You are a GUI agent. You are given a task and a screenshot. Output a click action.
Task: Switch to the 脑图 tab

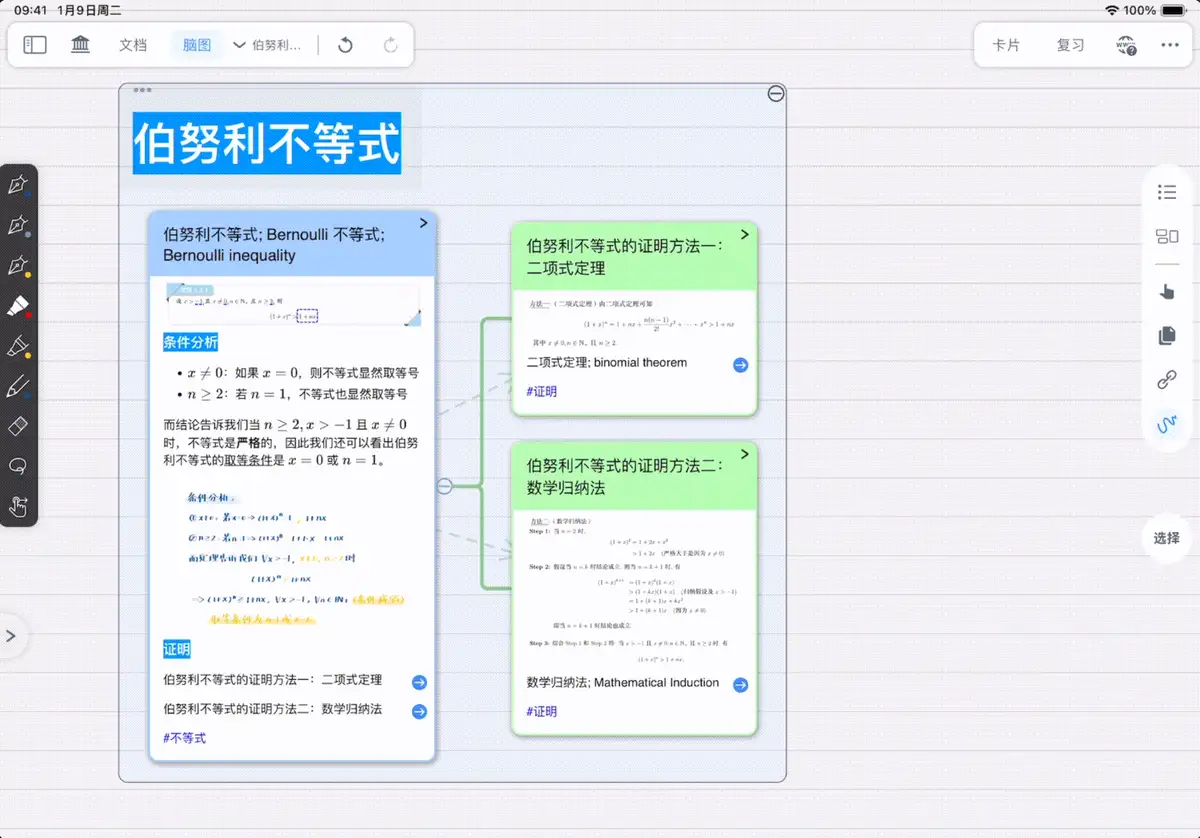(197, 45)
